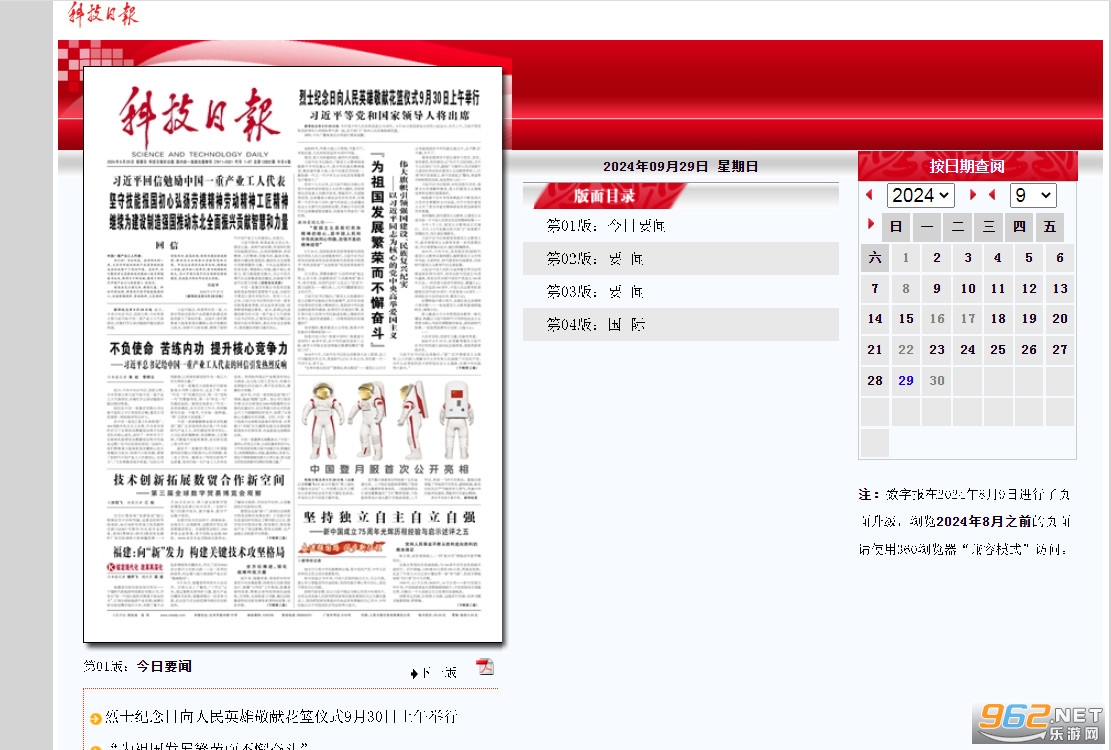
Task: Select September 7 in the calendar
Action: (875, 288)
